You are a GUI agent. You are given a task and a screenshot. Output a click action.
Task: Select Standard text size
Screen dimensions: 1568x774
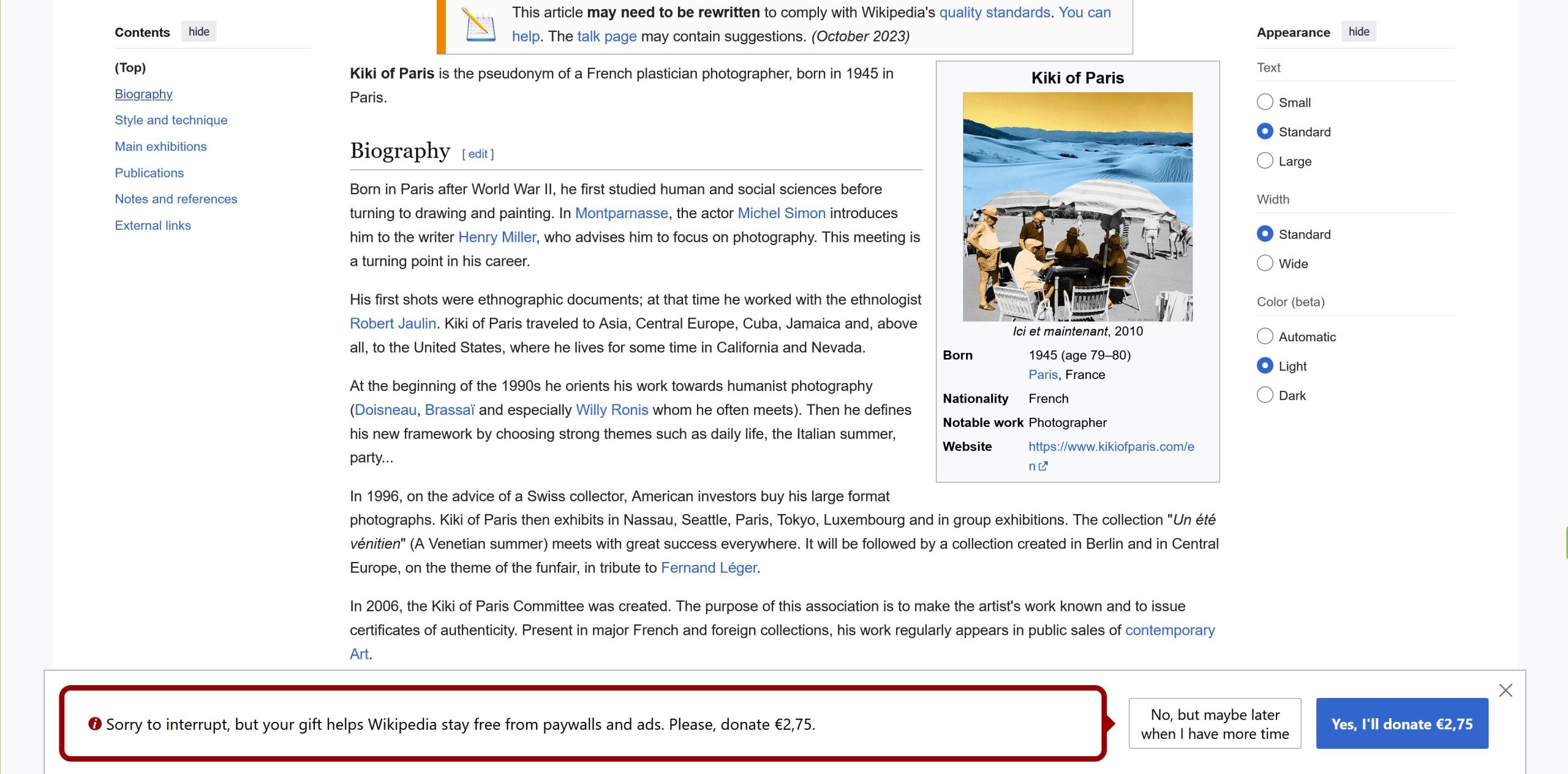tap(1265, 131)
